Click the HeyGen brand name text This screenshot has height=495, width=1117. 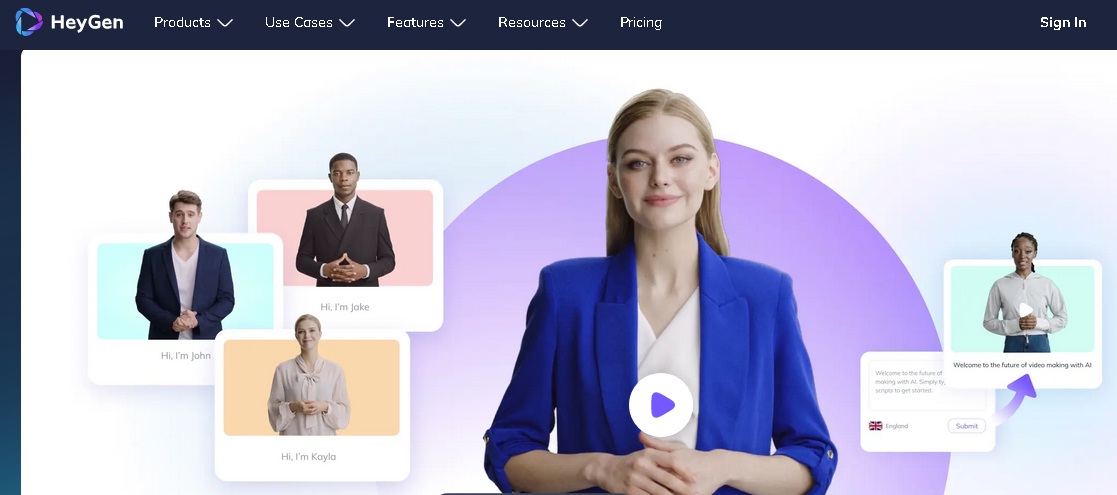coord(87,23)
